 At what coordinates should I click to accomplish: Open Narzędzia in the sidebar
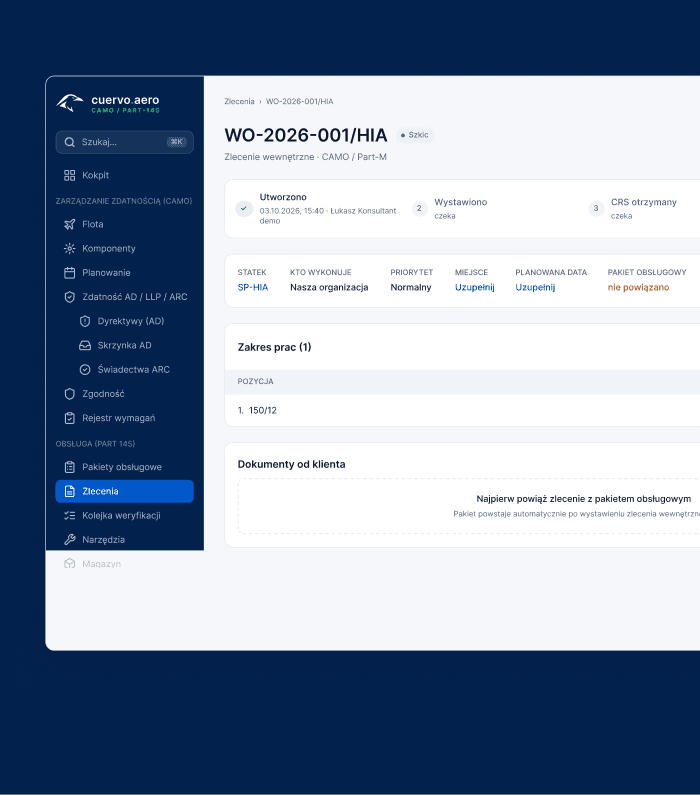click(x=124, y=539)
